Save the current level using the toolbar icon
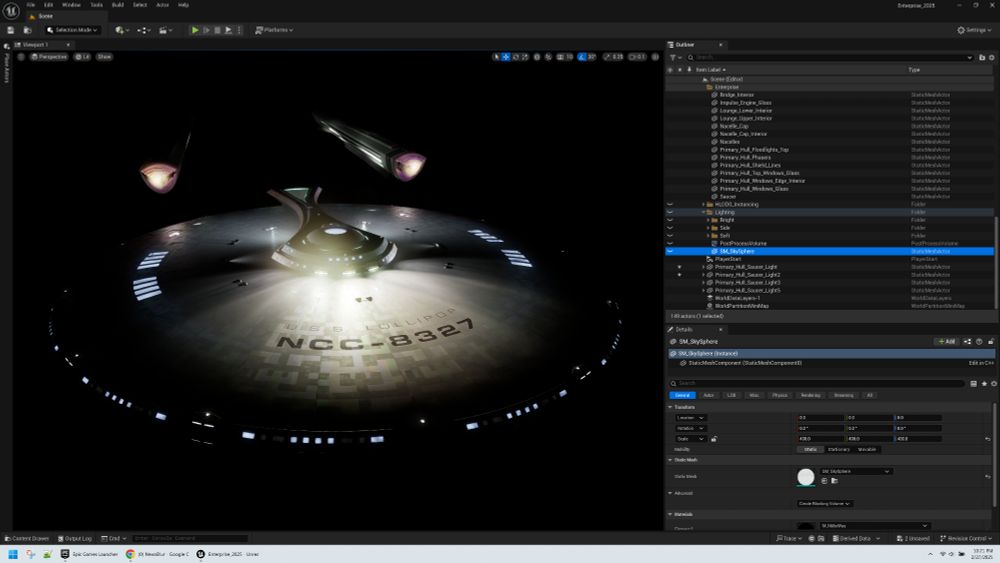Image resolution: width=1000 pixels, height=563 pixels. pyautogui.click(x=10, y=30)
